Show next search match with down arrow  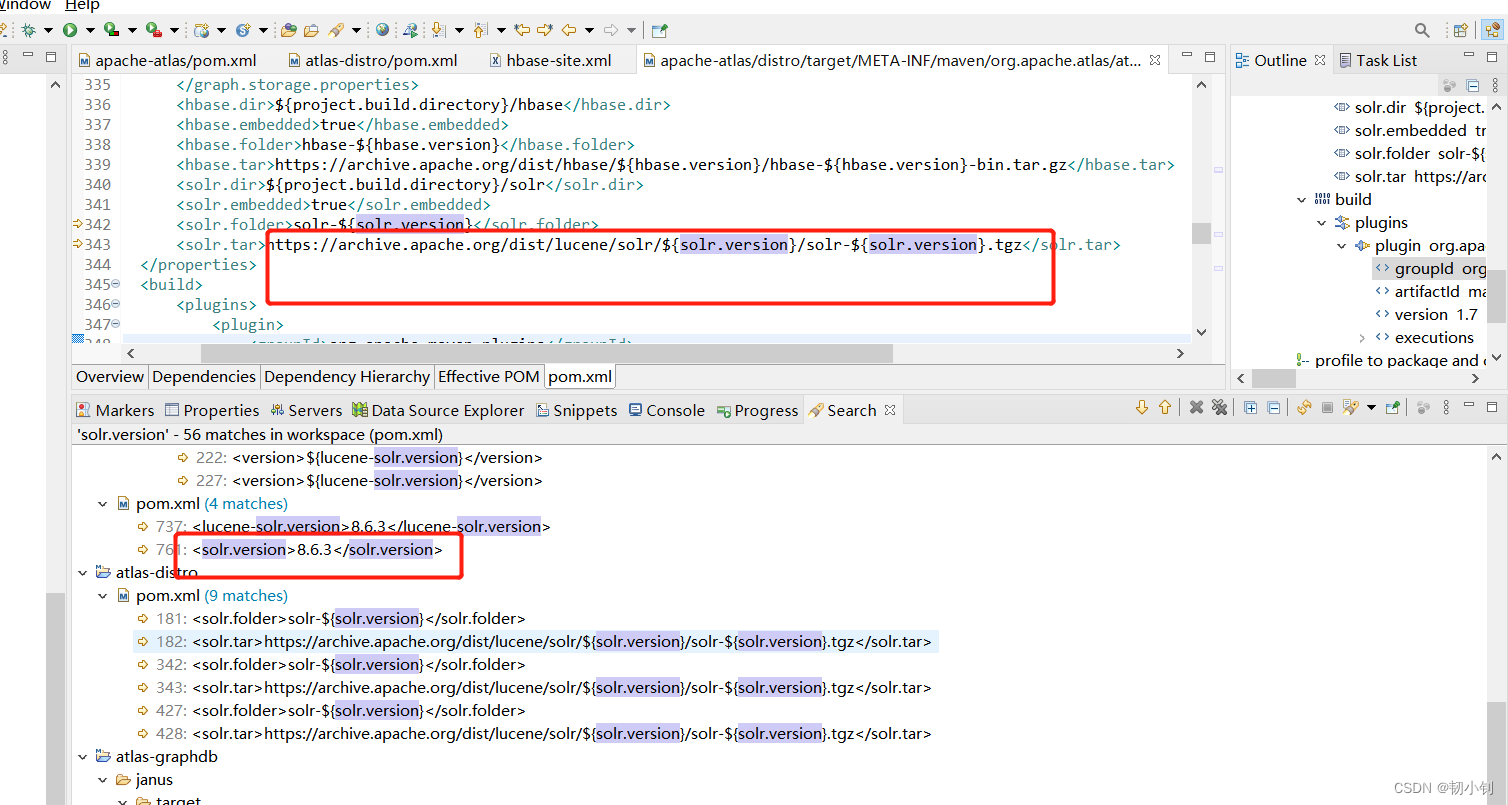pyautogui.click(x=1142, y=408)
